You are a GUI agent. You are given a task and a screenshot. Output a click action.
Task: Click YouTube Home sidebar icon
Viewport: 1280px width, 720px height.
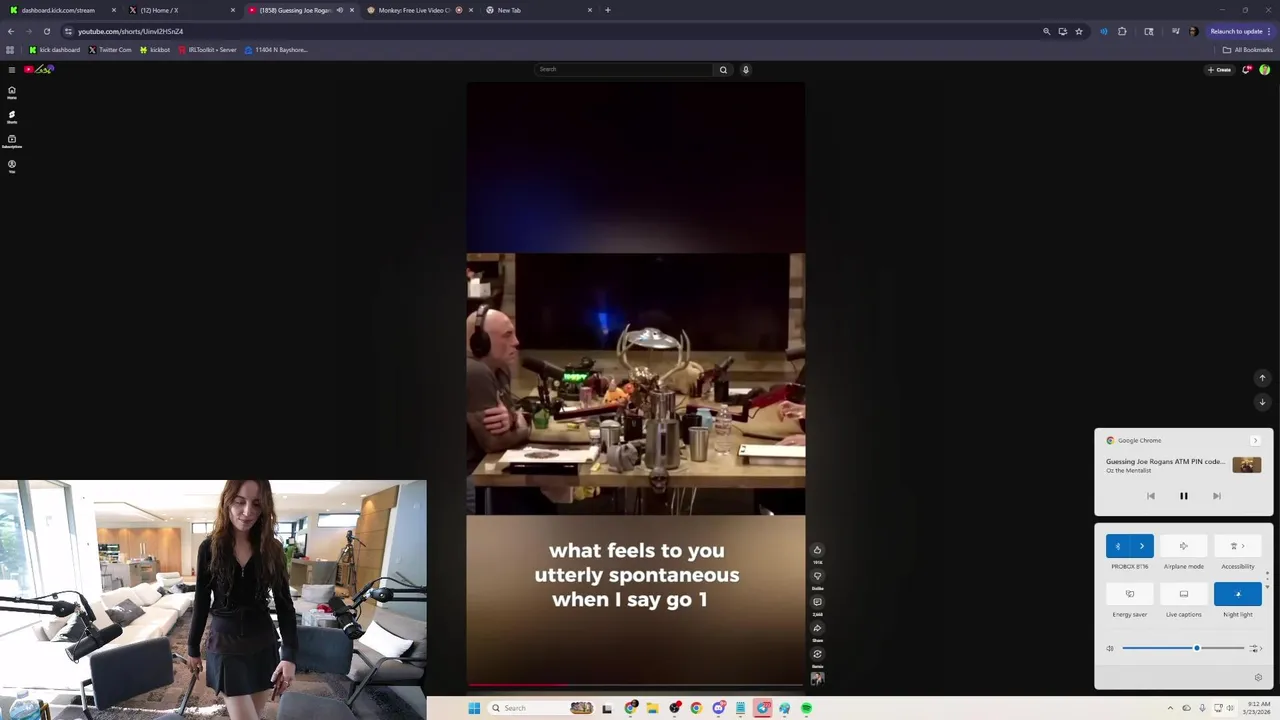[x=12, y=92]
